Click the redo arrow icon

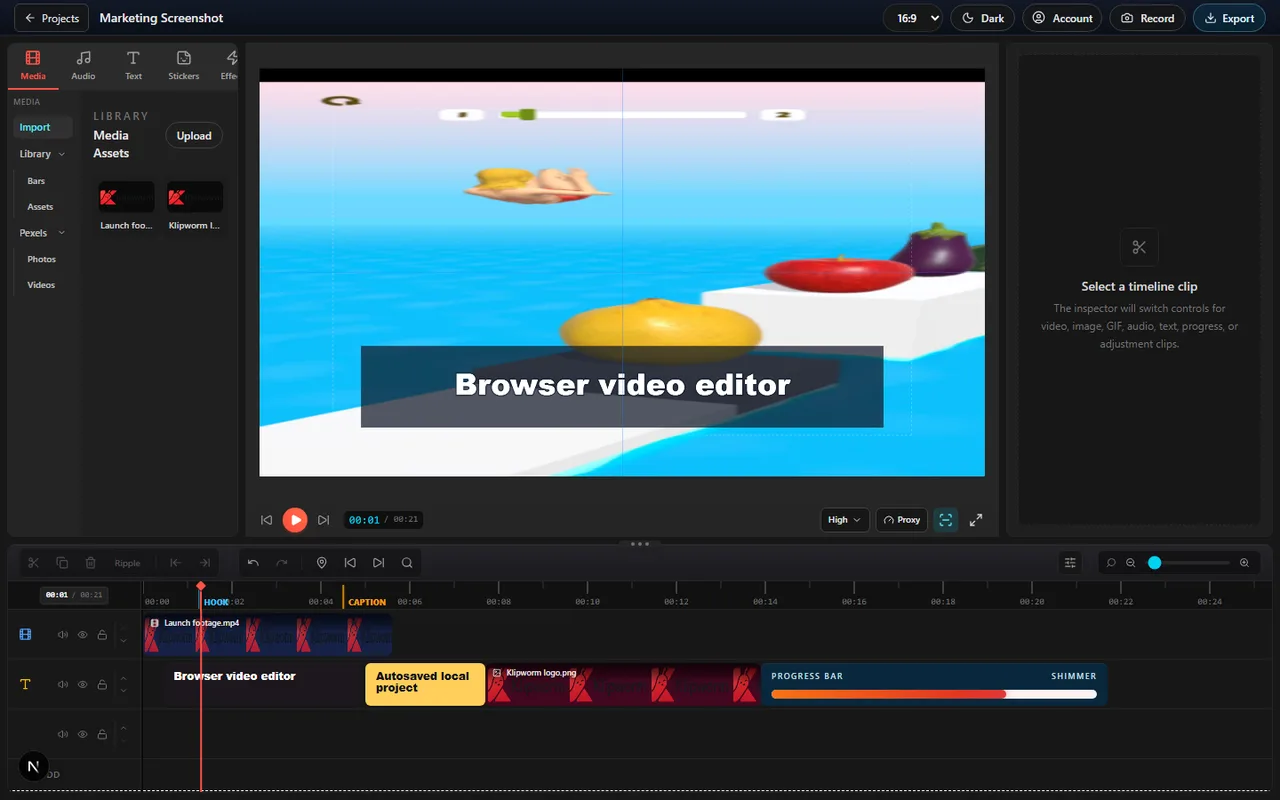282,563
